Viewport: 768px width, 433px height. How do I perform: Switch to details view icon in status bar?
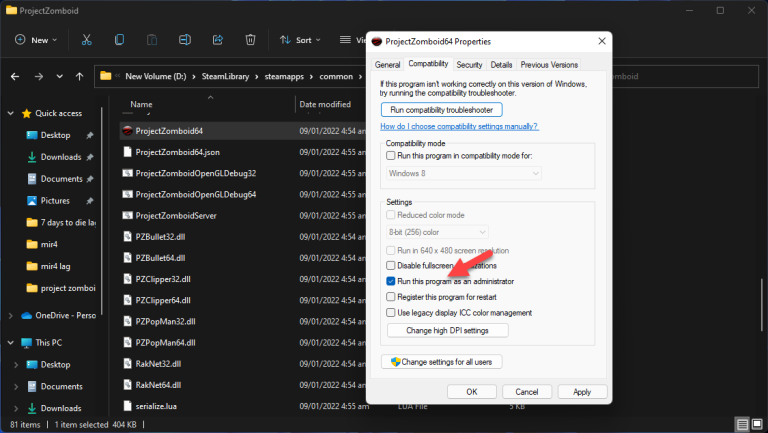click(743, 424)
